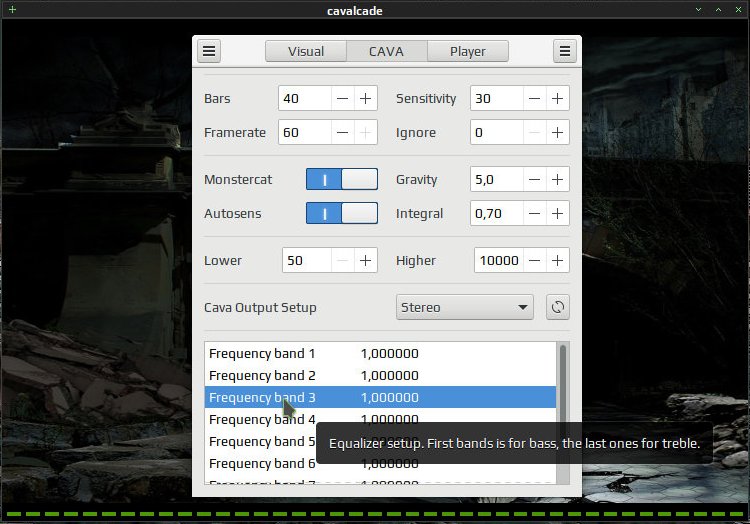Screen dimensions: 750x524
Task: Select Frequency band 1 row
Action: [x=380, y=354]
